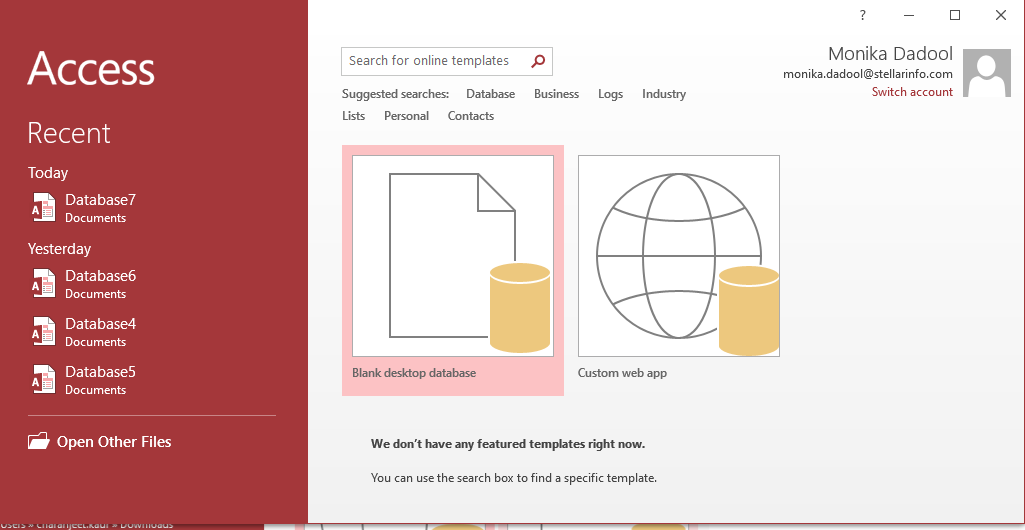Minimize the Access start window
This screenshot has width=1025, height=530.
click(x=909, y=15)
